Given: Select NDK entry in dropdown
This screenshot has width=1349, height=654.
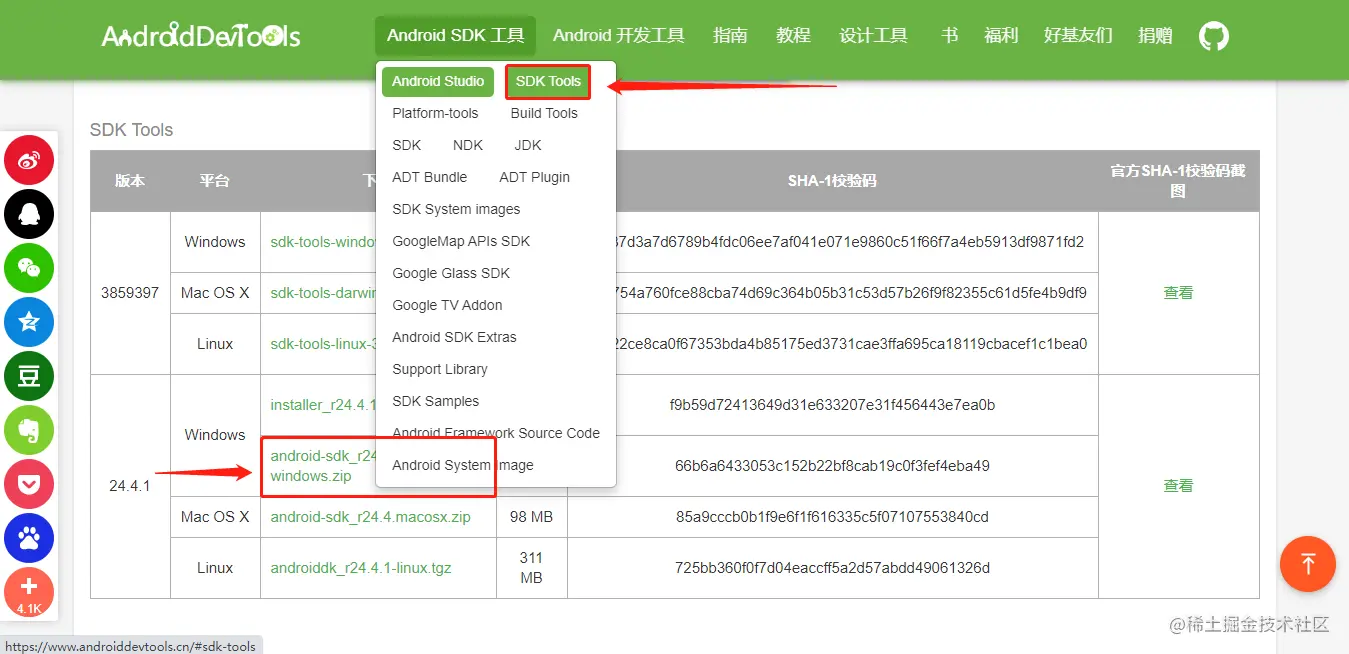Looking at the screenshot, I should coord(468,145).
